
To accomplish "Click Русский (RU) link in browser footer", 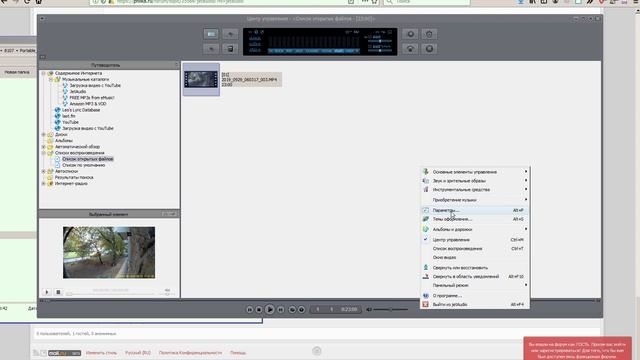I will (x=138, y=353).
